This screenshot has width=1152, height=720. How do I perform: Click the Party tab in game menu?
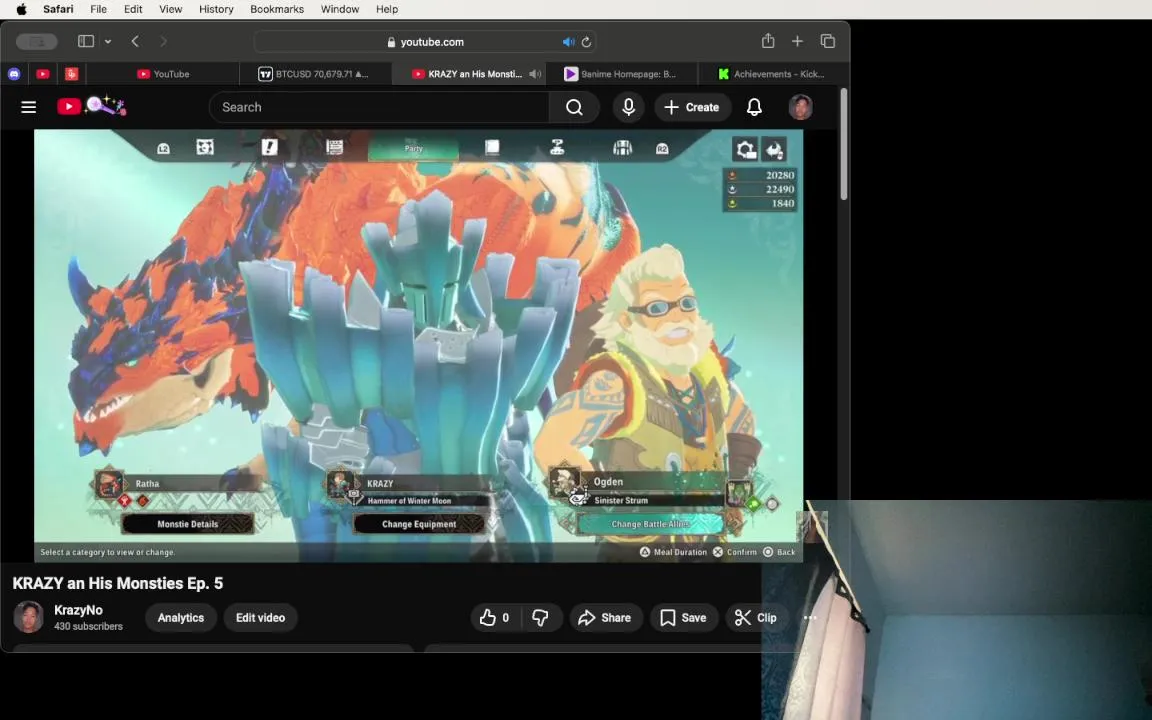(x=414, y=148)
